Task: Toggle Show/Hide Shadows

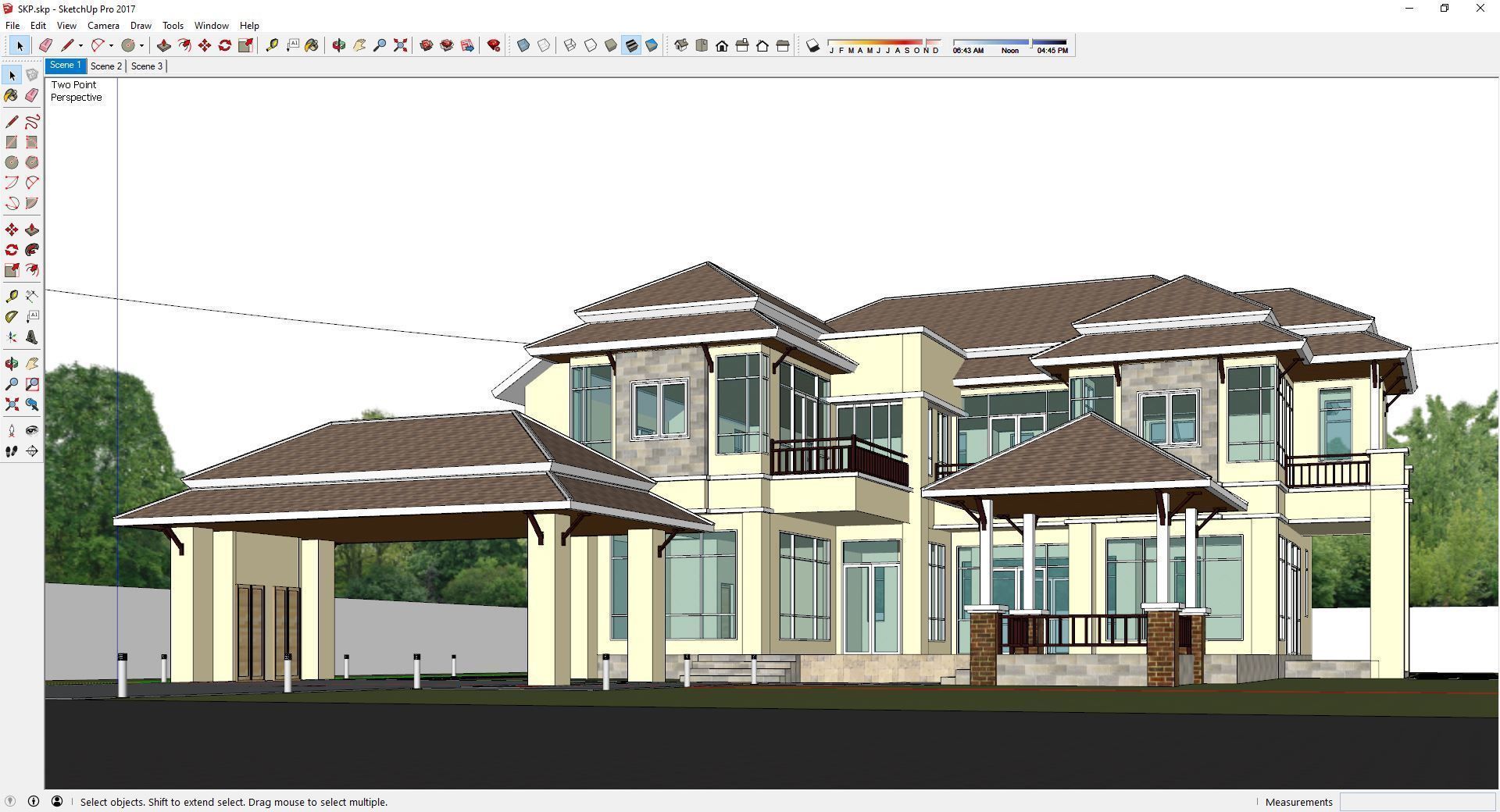Action: pyautogui.click(x=812, y=46)
